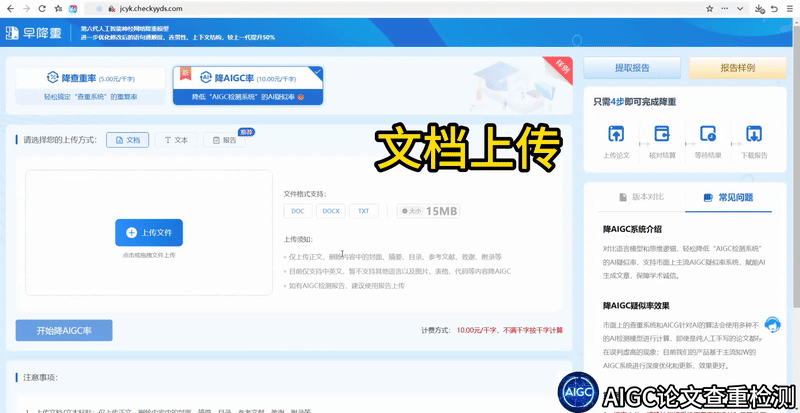Click the 等待结果 step icon

708,134
